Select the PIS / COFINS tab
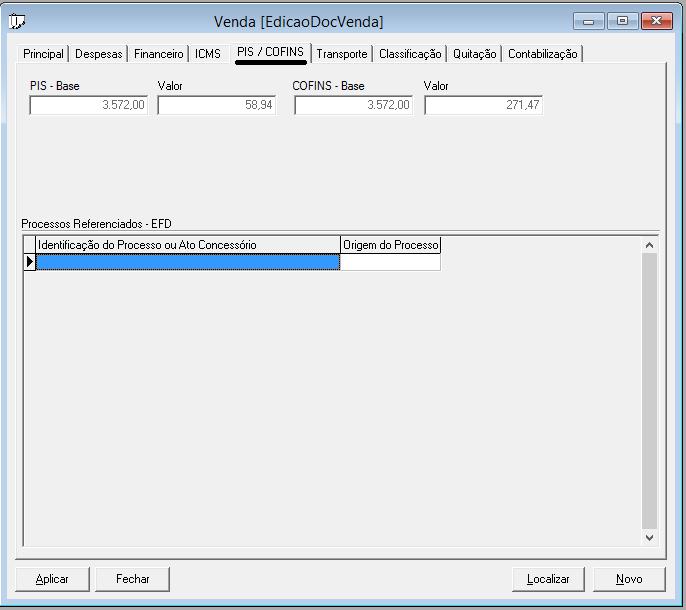Image resolution: width=686 pixels, height=610 pixels. (x=270, y=52)
